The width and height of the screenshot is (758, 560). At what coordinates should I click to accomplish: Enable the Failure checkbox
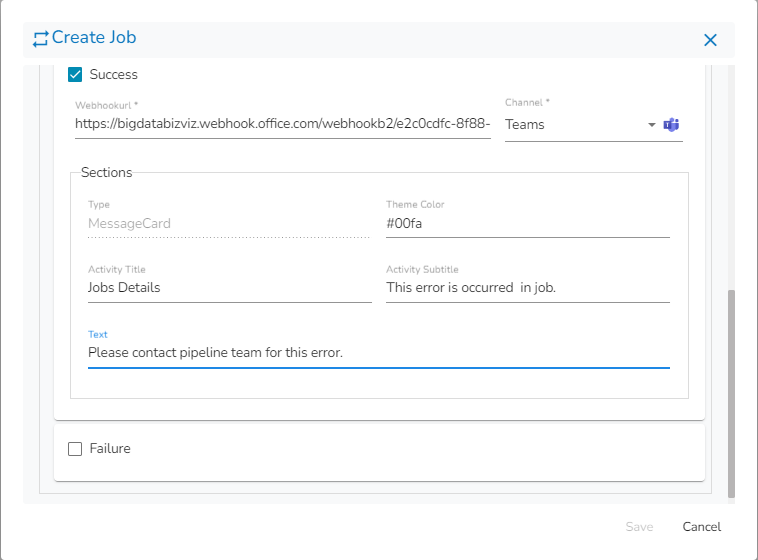click(x=75, y=449)
